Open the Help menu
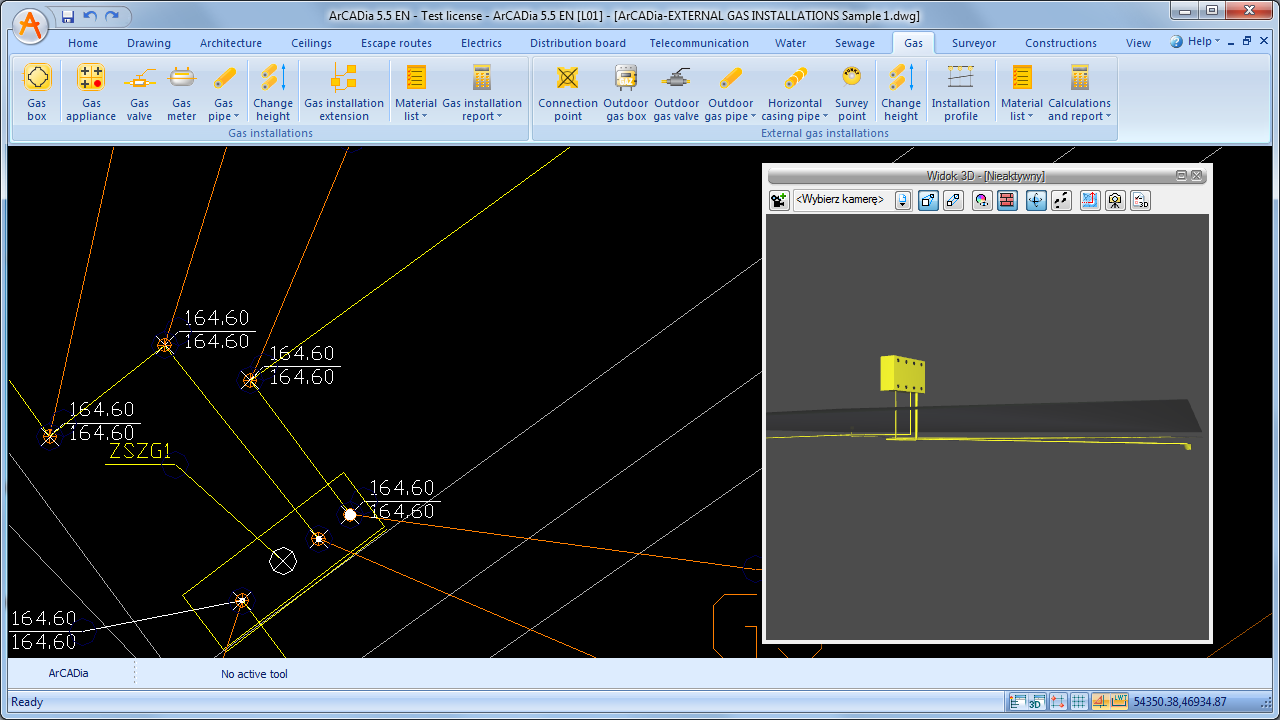This screenshot has height=720, width=1280. coord(1195,42)
